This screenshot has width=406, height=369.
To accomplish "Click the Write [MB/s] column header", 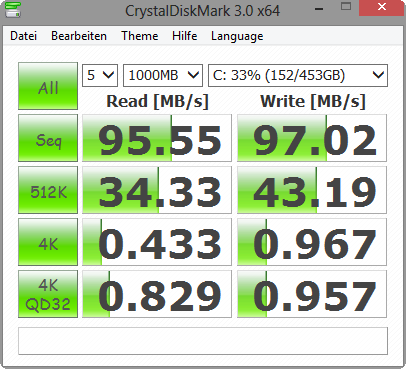I will (313, 101).
